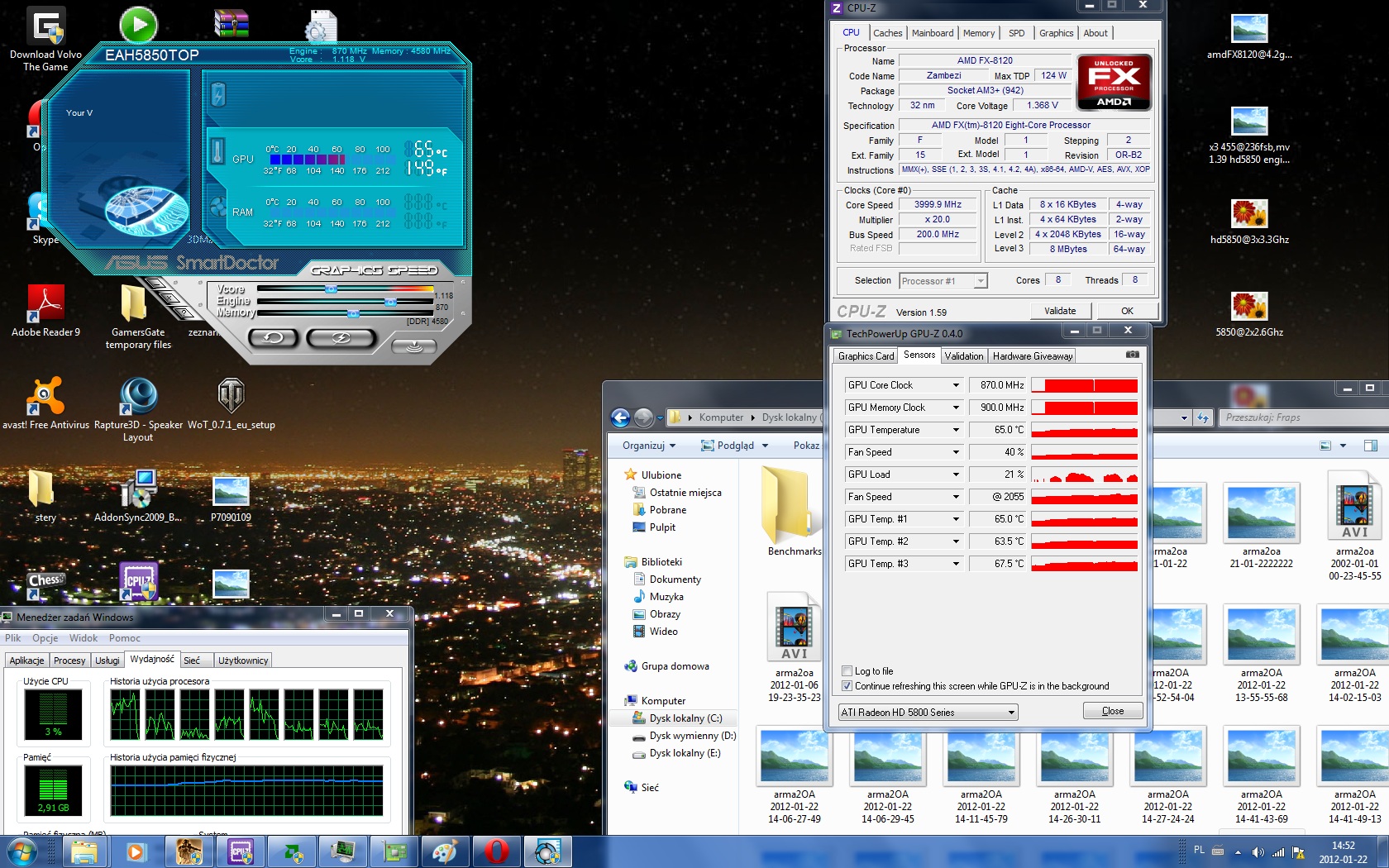Open AddonSync2009 desktop icon

coord(138,496)
